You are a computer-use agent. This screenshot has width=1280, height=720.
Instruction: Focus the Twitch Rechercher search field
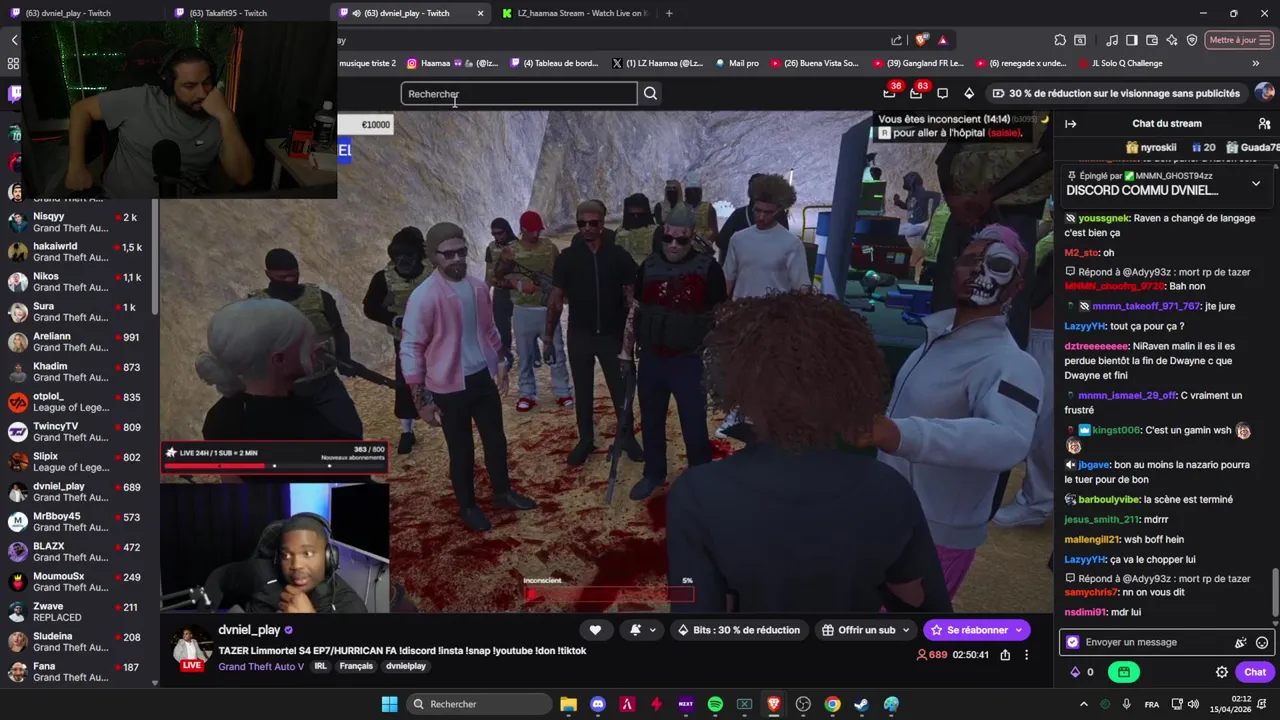pos(519,94)
